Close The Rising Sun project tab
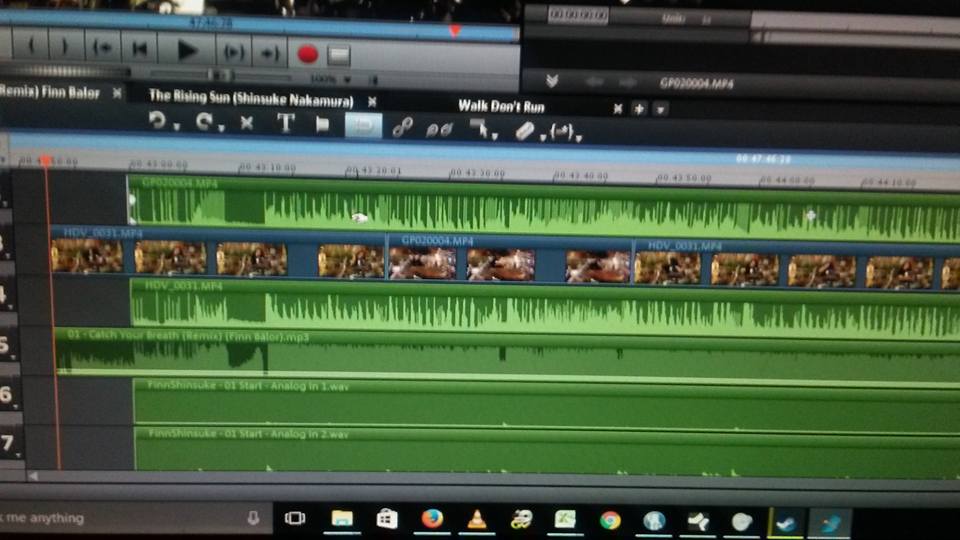 pos(372,102)
